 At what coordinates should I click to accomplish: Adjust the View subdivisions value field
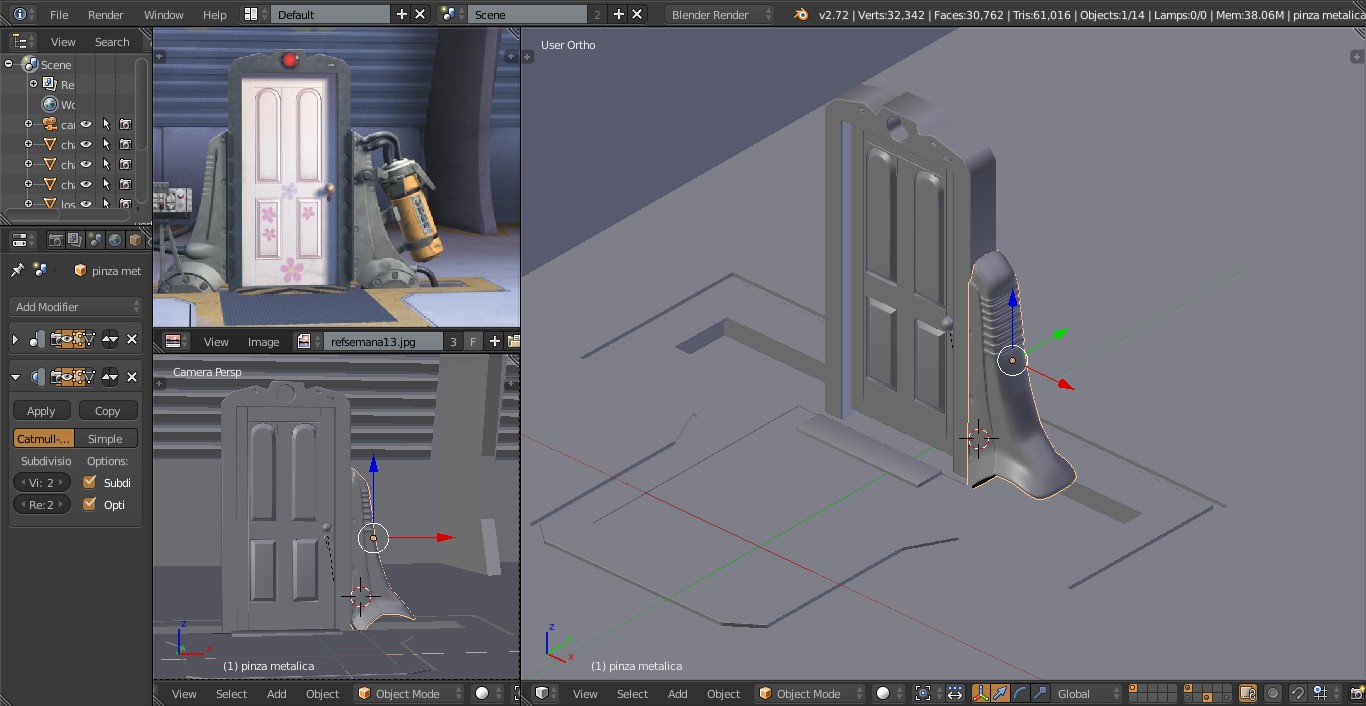point(42,482)
